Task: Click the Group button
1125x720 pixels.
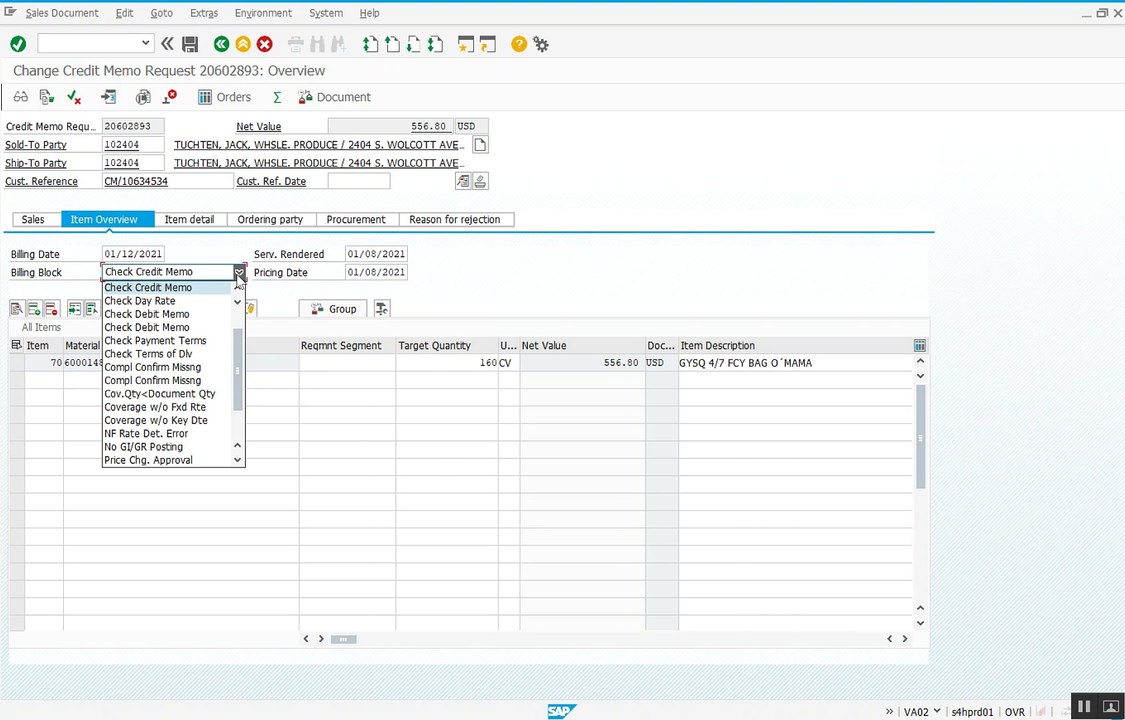Action: [x=333, y=309]
